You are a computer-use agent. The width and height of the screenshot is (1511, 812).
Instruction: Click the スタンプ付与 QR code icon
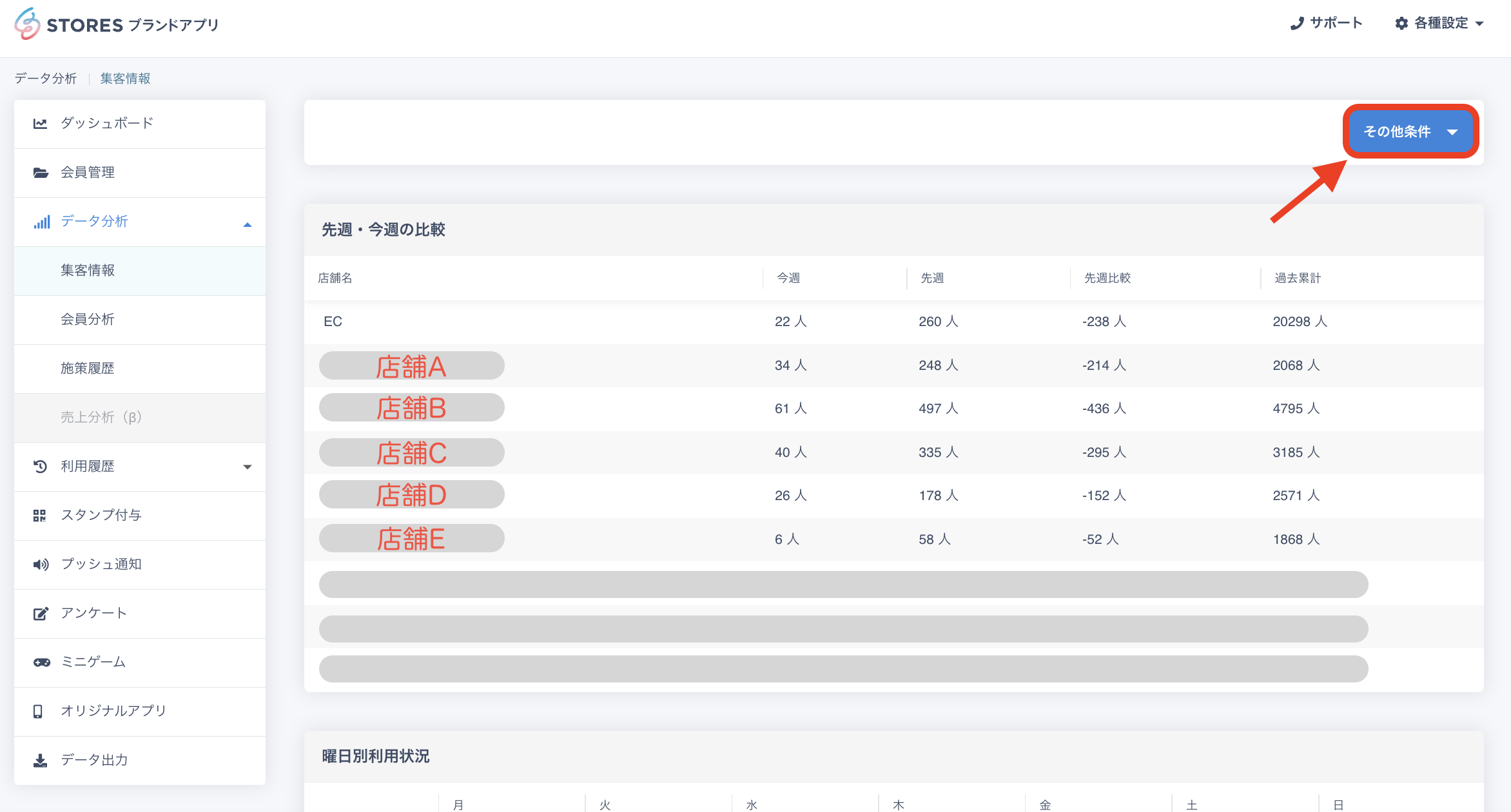(x=40, y=516)
